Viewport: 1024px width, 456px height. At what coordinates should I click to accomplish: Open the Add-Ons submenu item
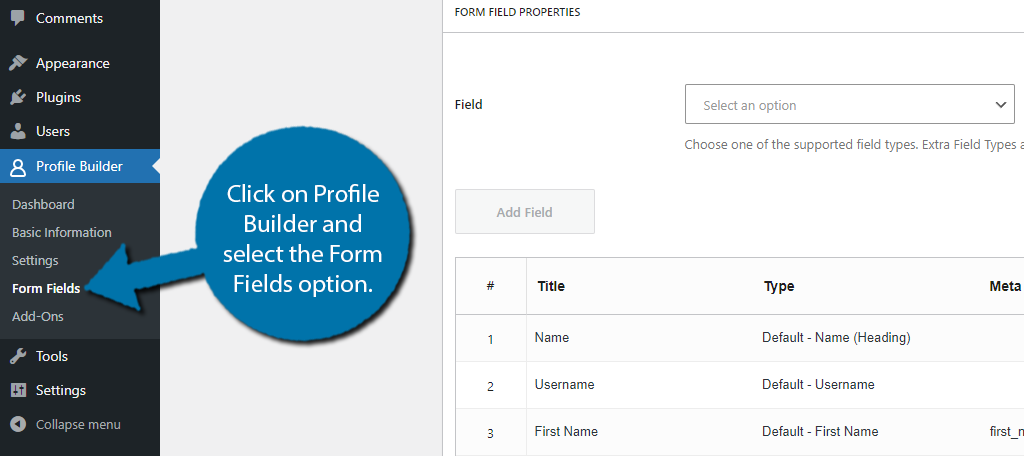(x=38, y=317)
